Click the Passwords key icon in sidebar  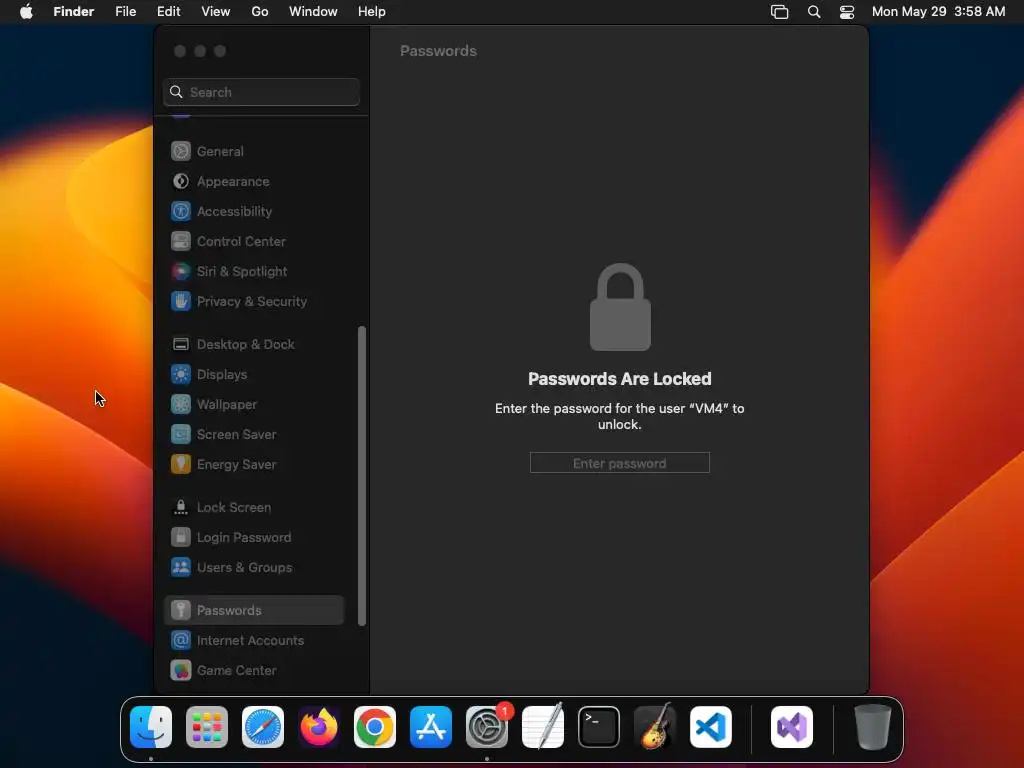coord(181,610)
